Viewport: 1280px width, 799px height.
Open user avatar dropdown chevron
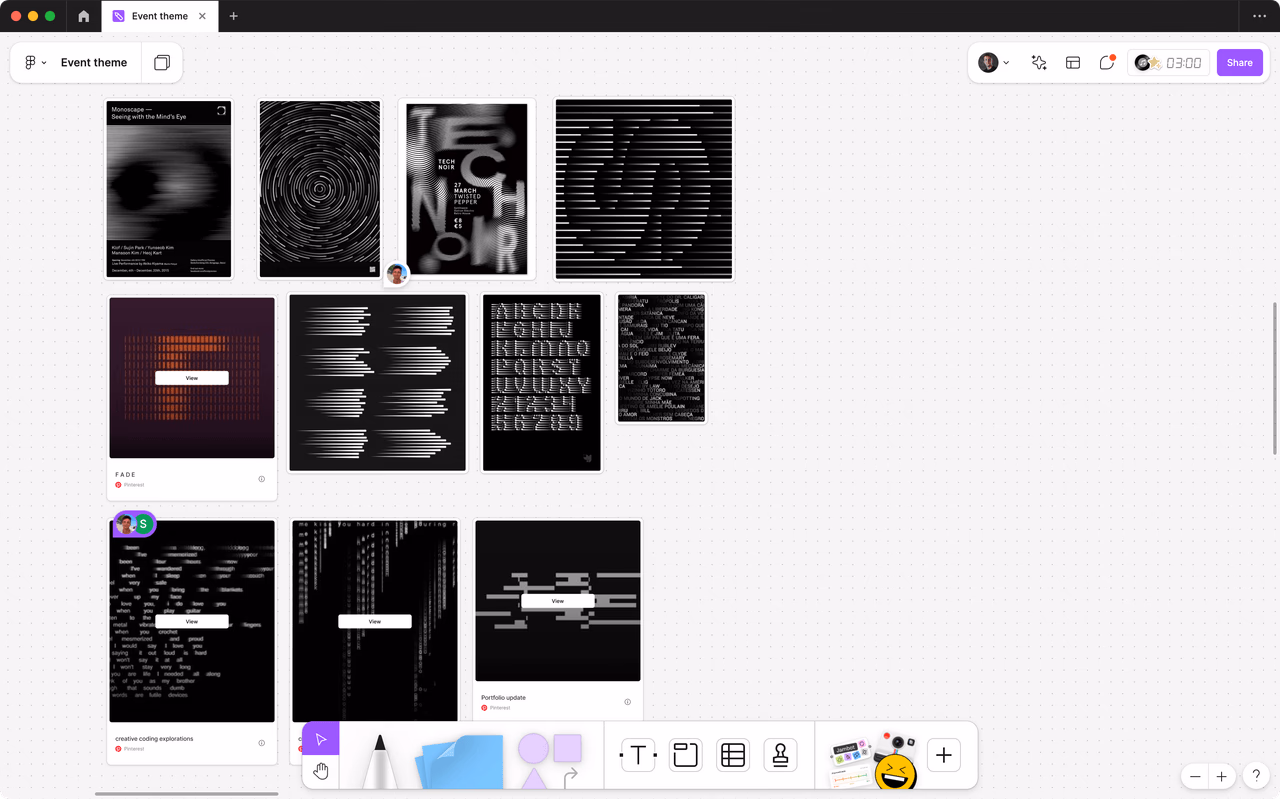[1006, 63]
